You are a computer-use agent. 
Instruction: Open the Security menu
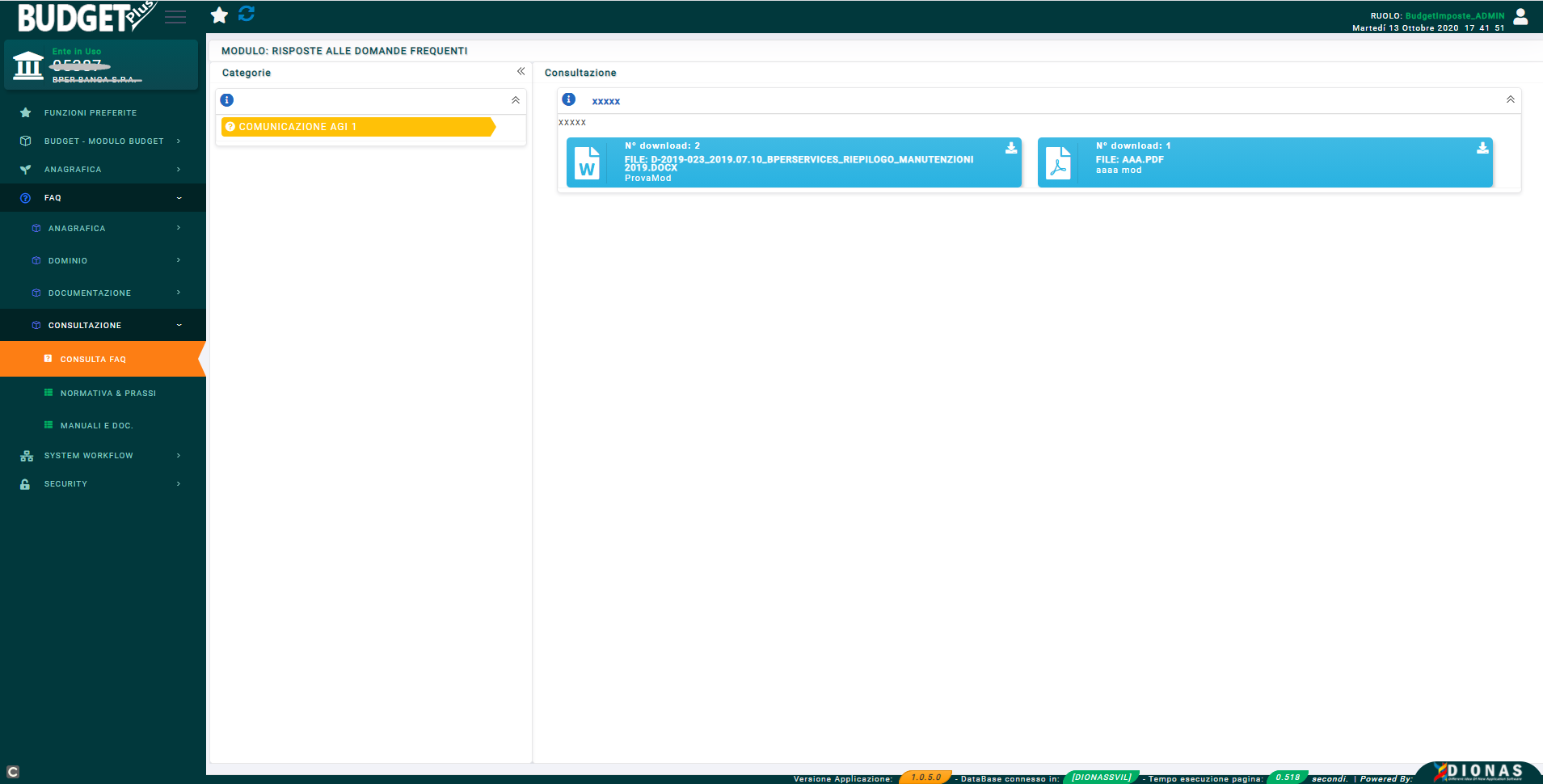(103, 484)
